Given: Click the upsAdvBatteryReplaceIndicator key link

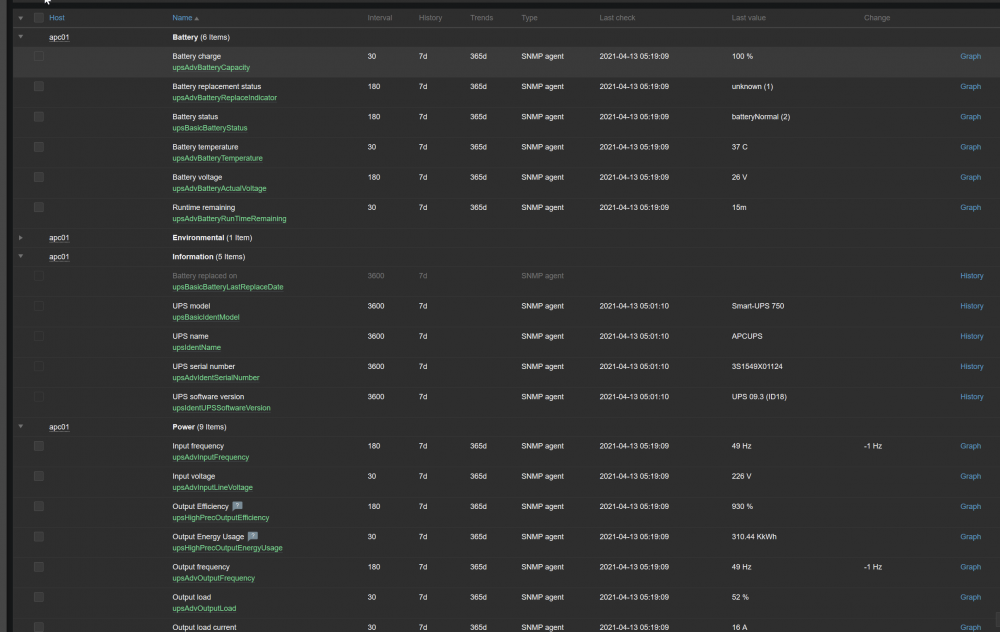Looking at the screenshot, I should pos(224,98).
